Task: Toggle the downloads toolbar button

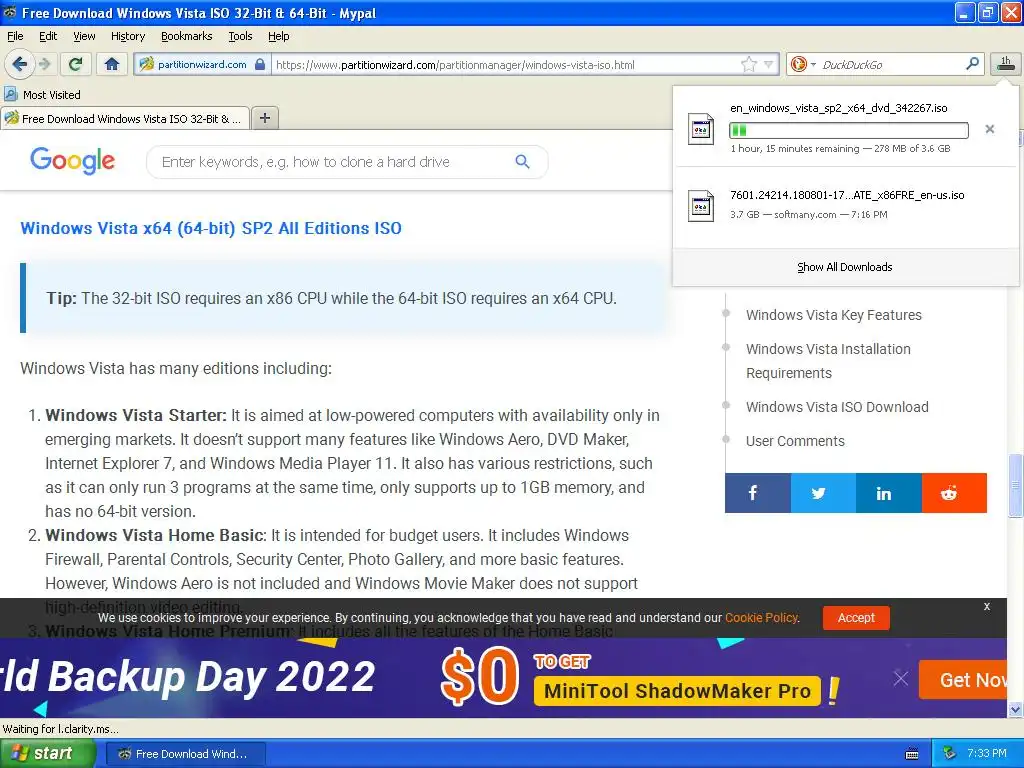Action: coord(1005,63)
